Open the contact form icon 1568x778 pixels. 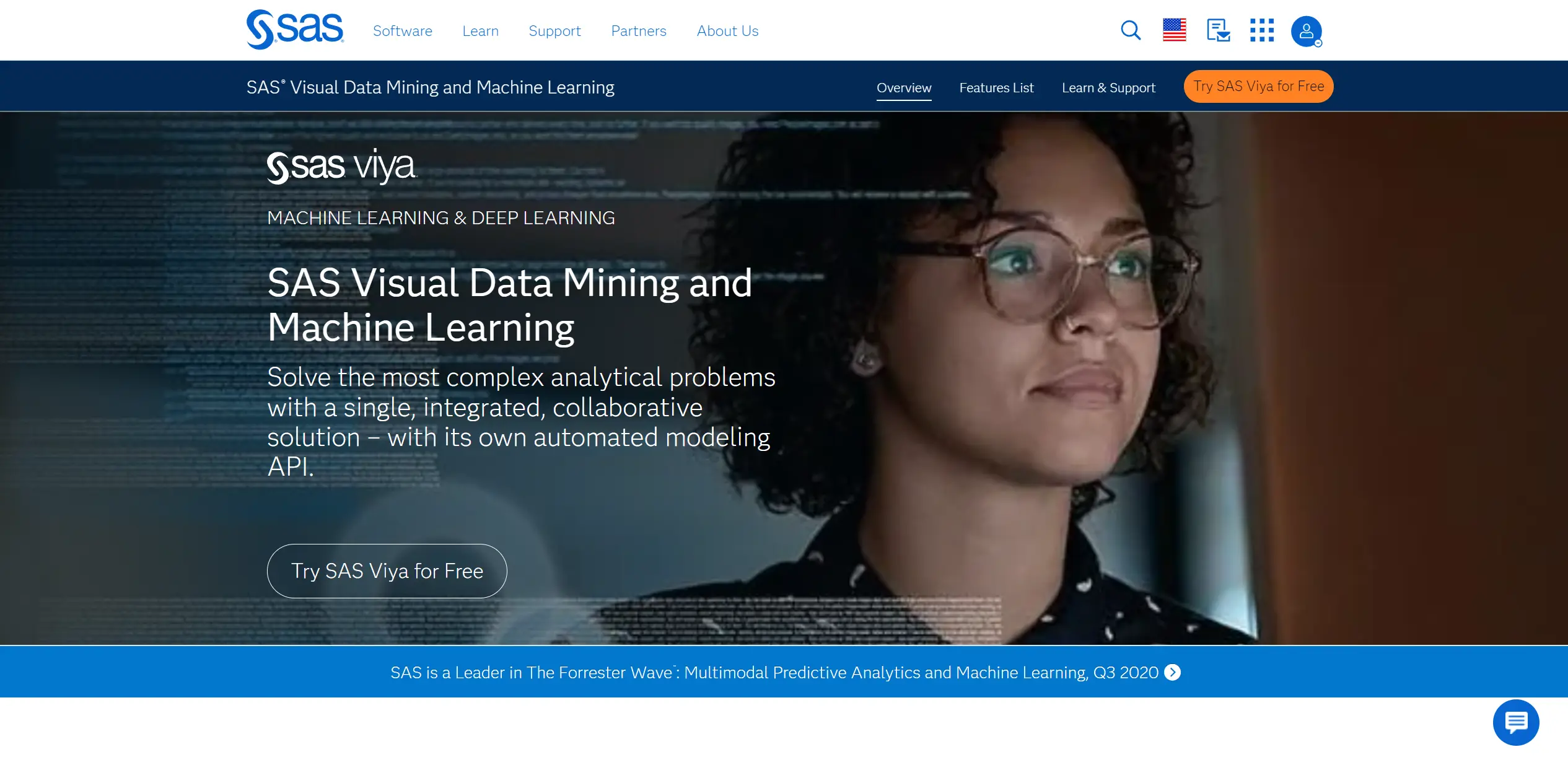pyautogui.click(x=1218, y=30)
